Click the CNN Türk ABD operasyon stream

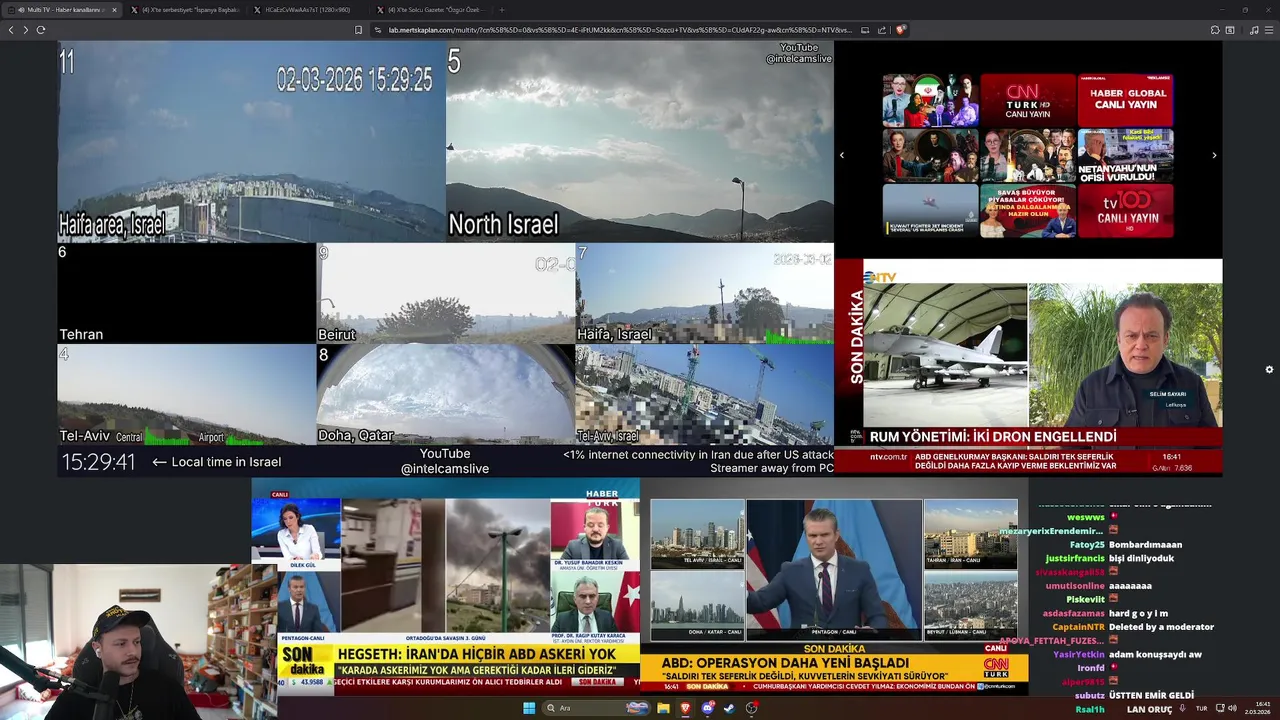pyautogui.click(x=834, y=586)
